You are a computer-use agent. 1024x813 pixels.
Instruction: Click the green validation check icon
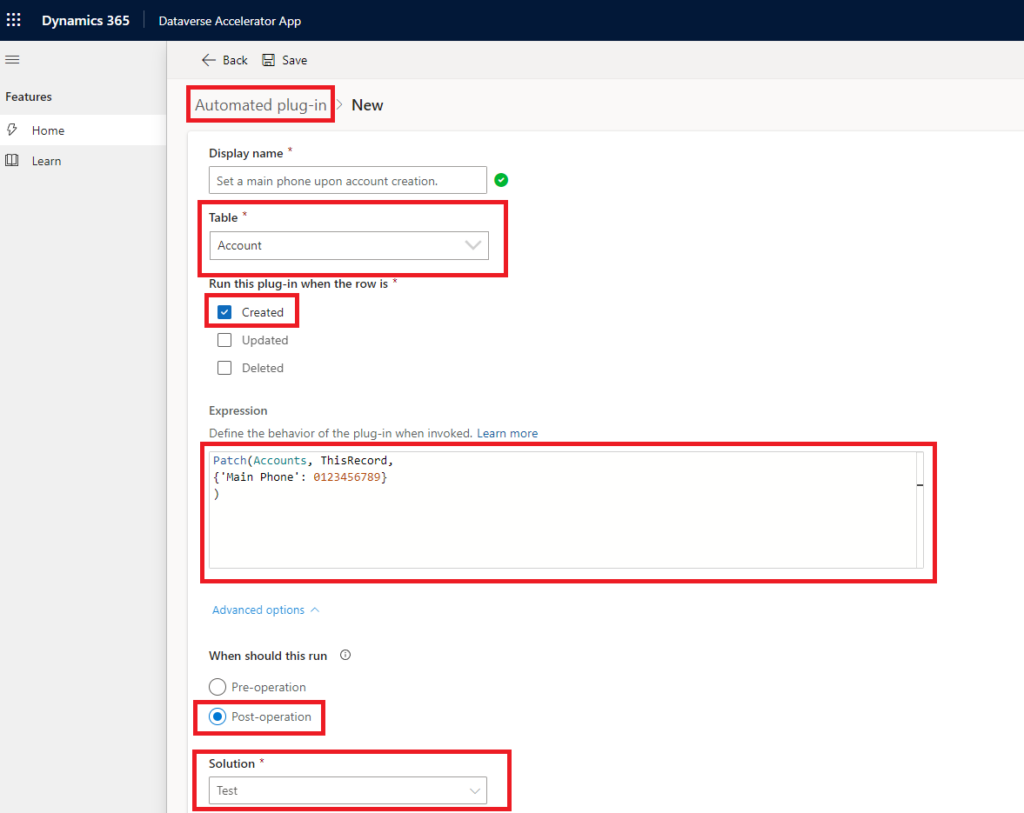pyautogui.click(x=501, y=180)
